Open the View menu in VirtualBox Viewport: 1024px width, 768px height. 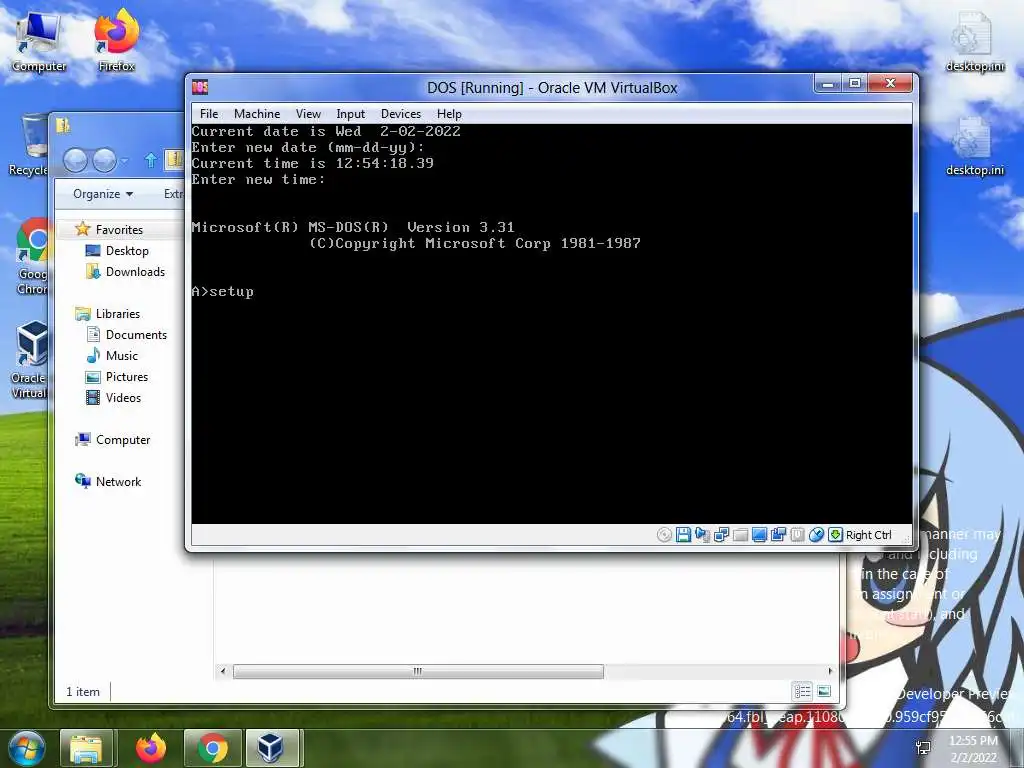308,114
